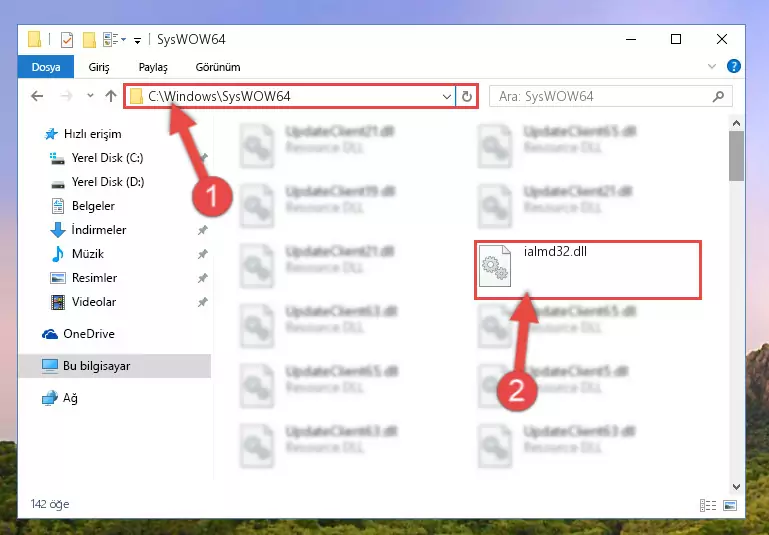Go forward with the forward arrow
769x535 pixels.
66,96
